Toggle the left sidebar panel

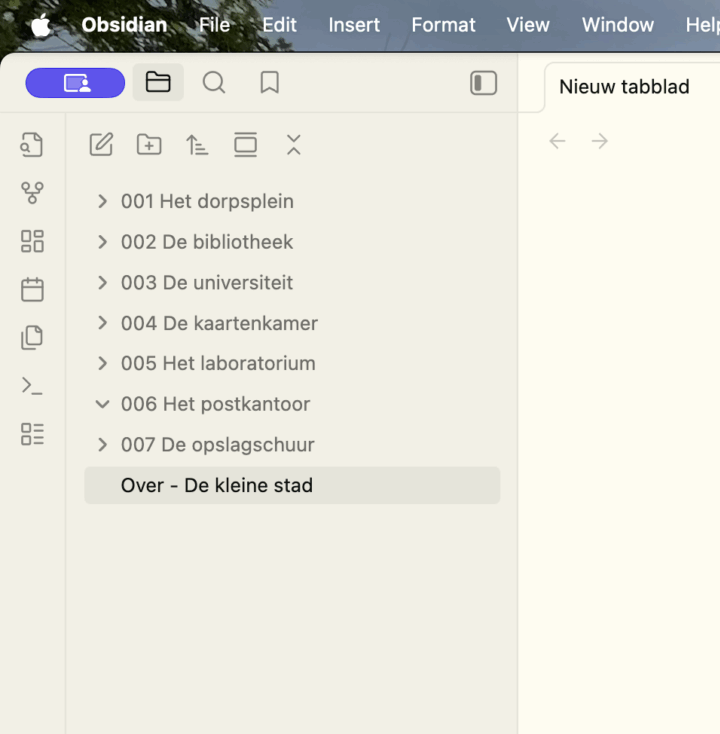483,83
